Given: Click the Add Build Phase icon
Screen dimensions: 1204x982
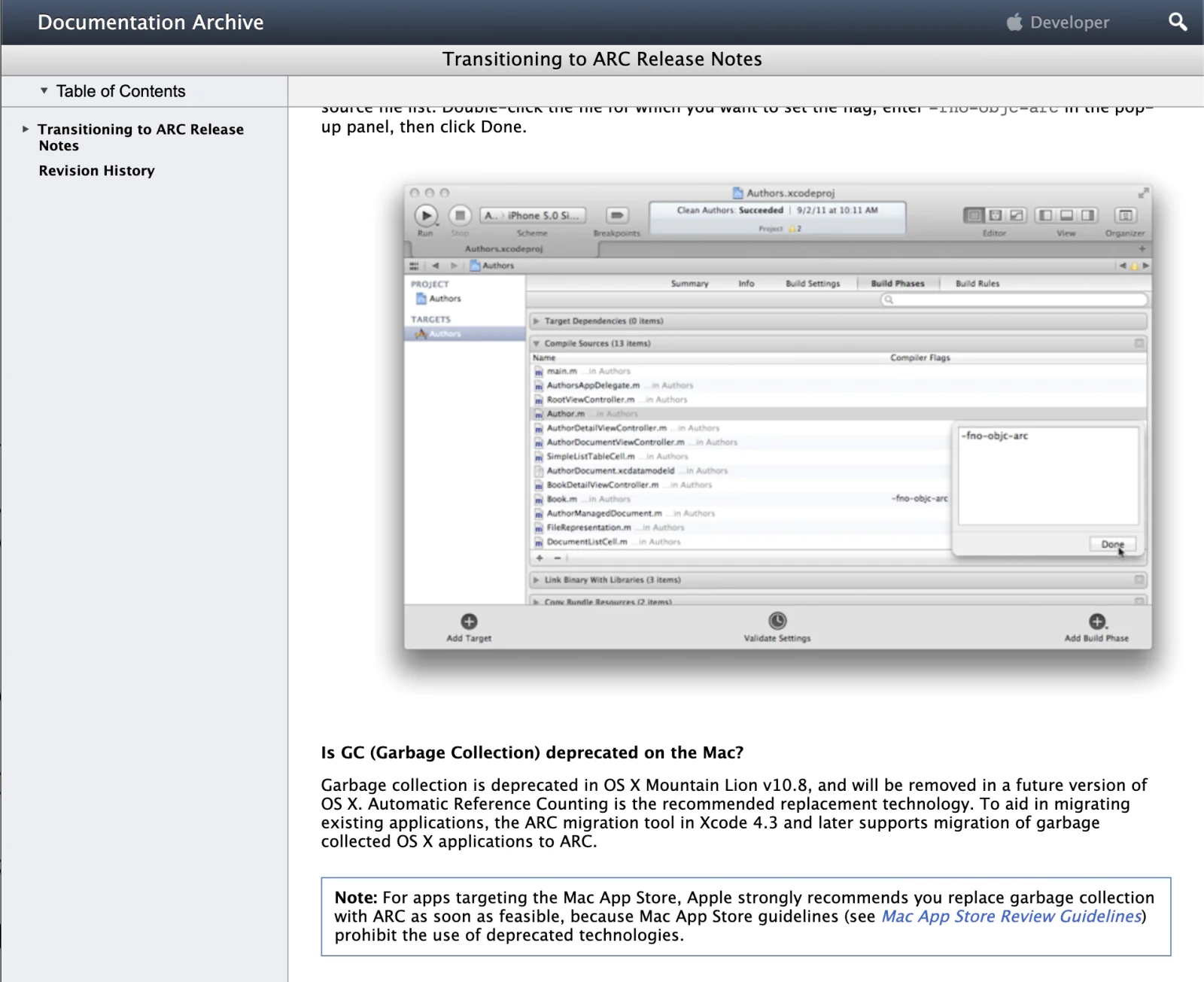Looking at the screenshot, I should (1097, 622).
